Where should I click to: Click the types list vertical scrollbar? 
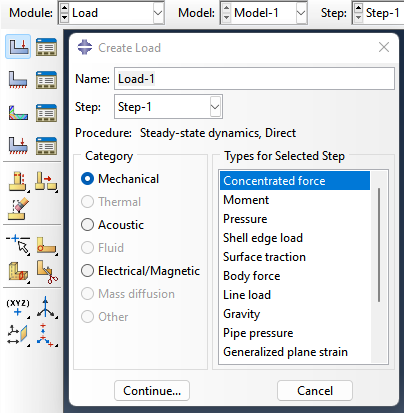pos(379,245)
